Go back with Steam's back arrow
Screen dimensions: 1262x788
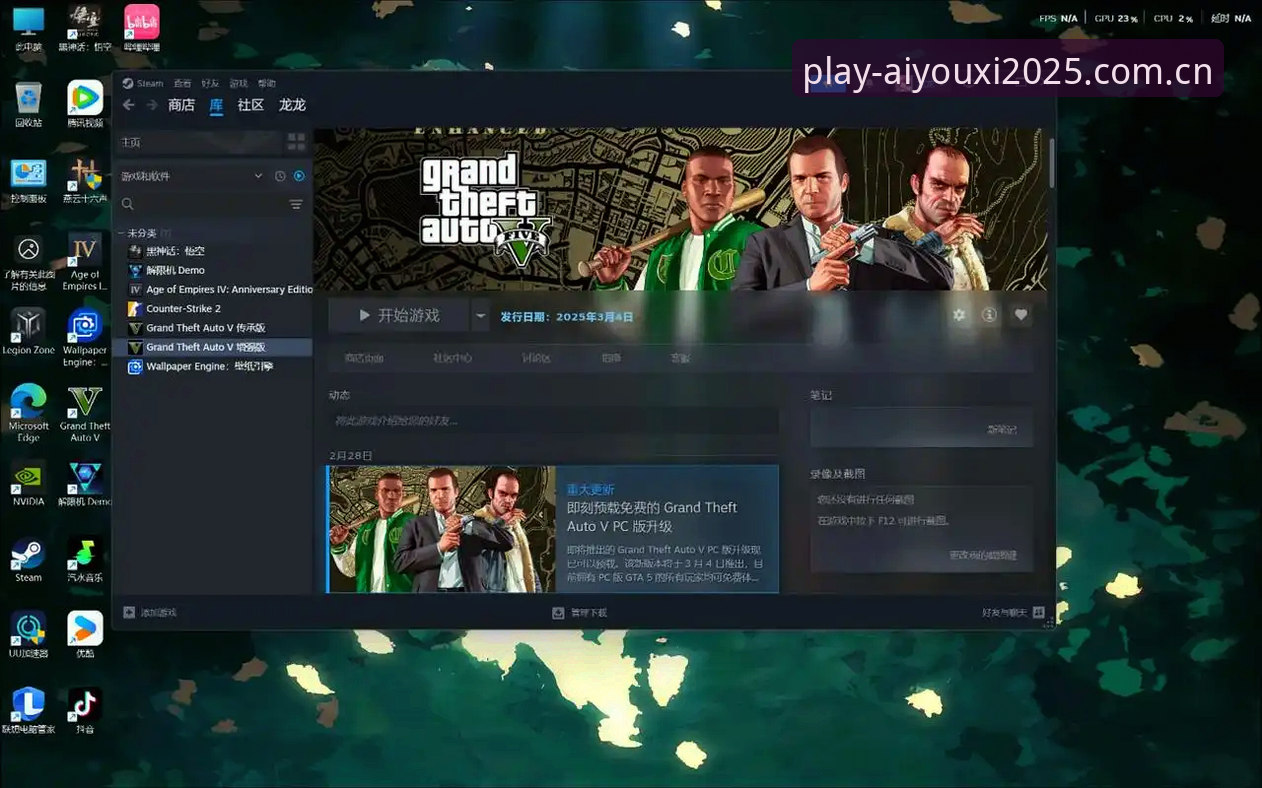click(128, 105)
